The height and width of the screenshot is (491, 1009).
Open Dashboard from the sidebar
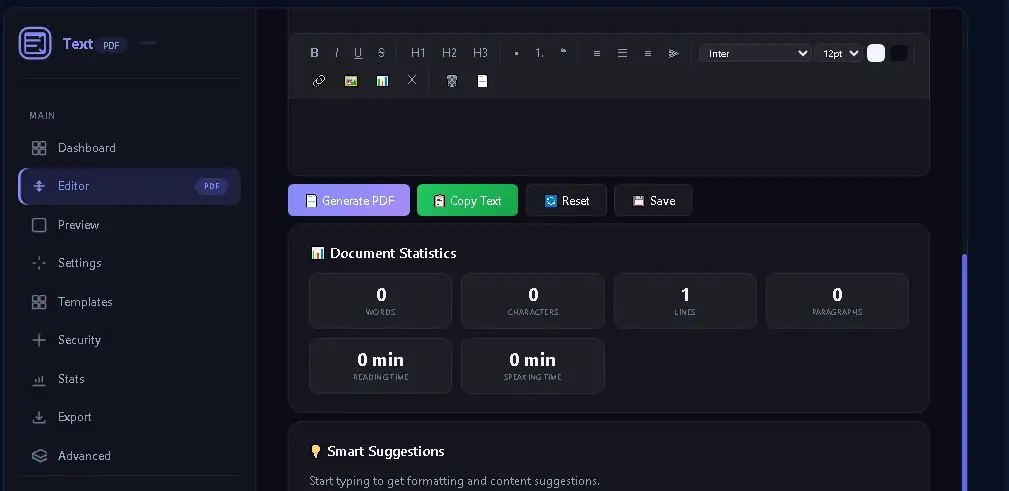tap(129, 148)
